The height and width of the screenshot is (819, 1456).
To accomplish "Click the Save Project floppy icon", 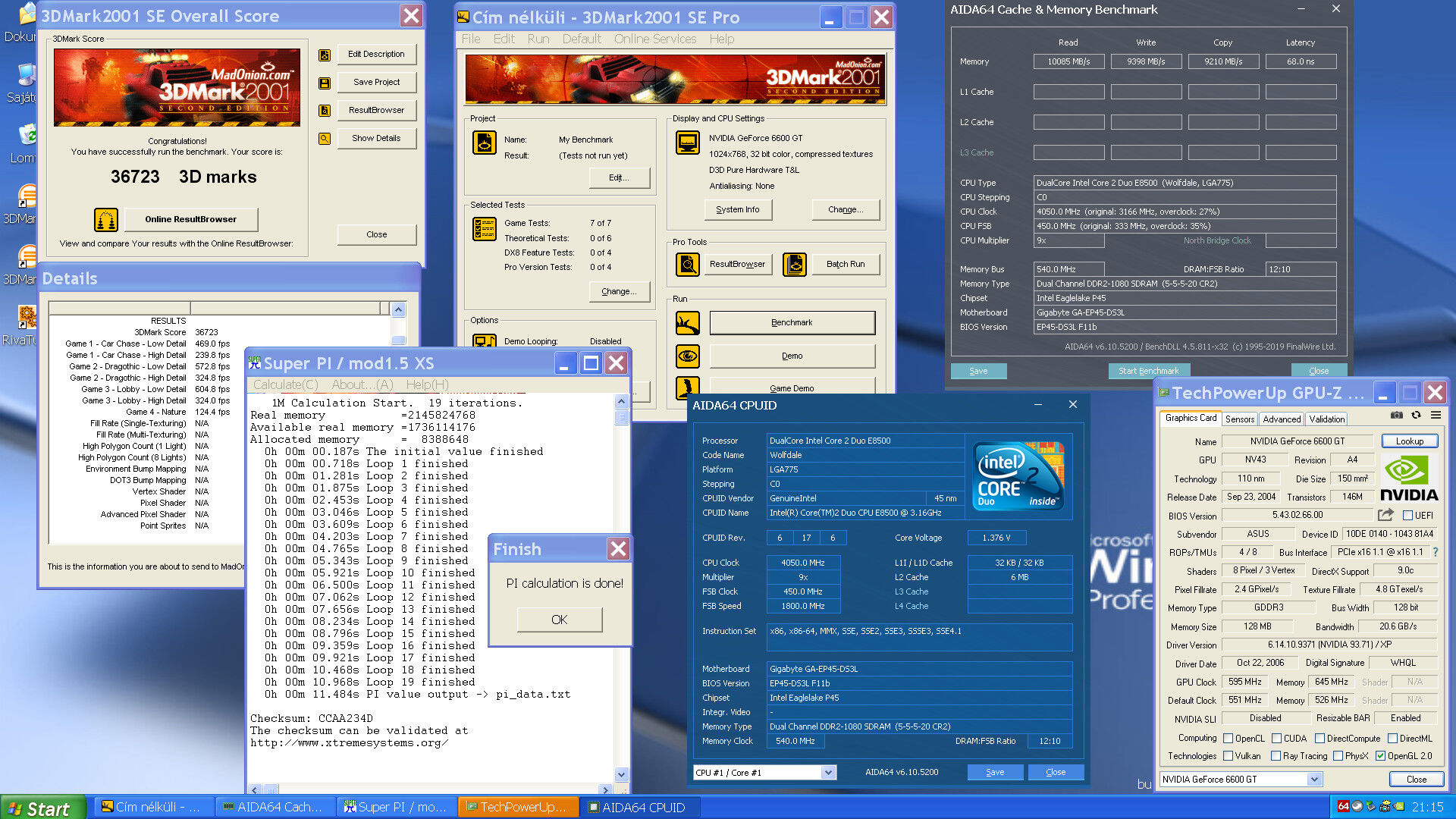I will click(325, 83).
